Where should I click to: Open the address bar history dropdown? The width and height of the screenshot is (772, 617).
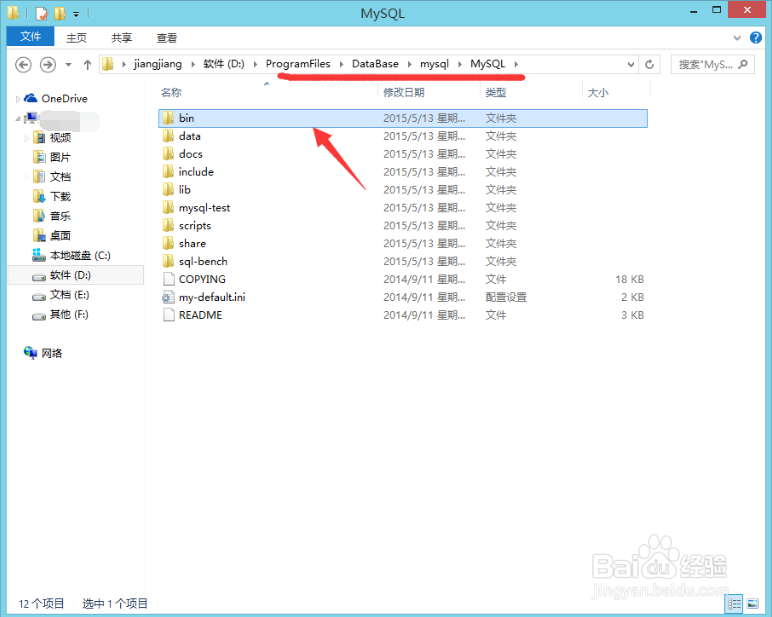630,65
